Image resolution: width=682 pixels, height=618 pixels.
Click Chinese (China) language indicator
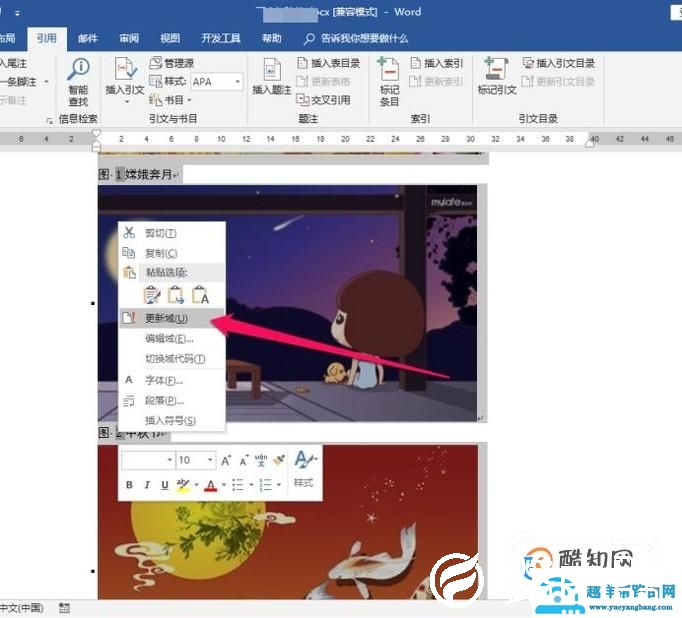[x=21, y=608]
